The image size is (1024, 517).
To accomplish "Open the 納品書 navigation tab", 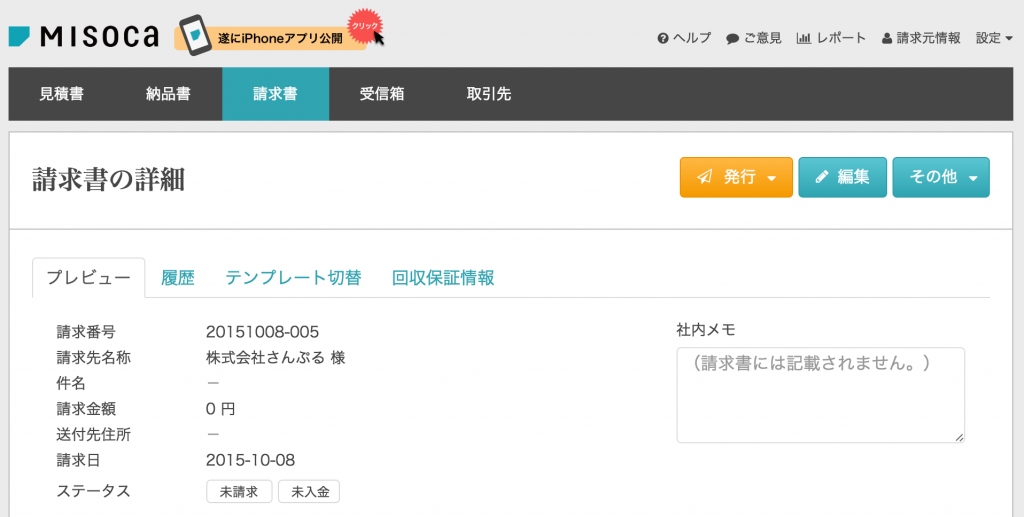I will [168, 94].
